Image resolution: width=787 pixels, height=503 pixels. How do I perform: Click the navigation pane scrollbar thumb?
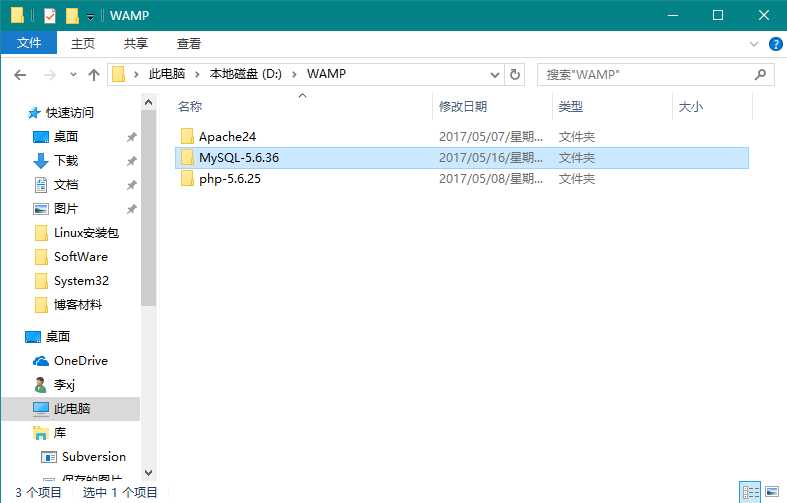(149, 208)
